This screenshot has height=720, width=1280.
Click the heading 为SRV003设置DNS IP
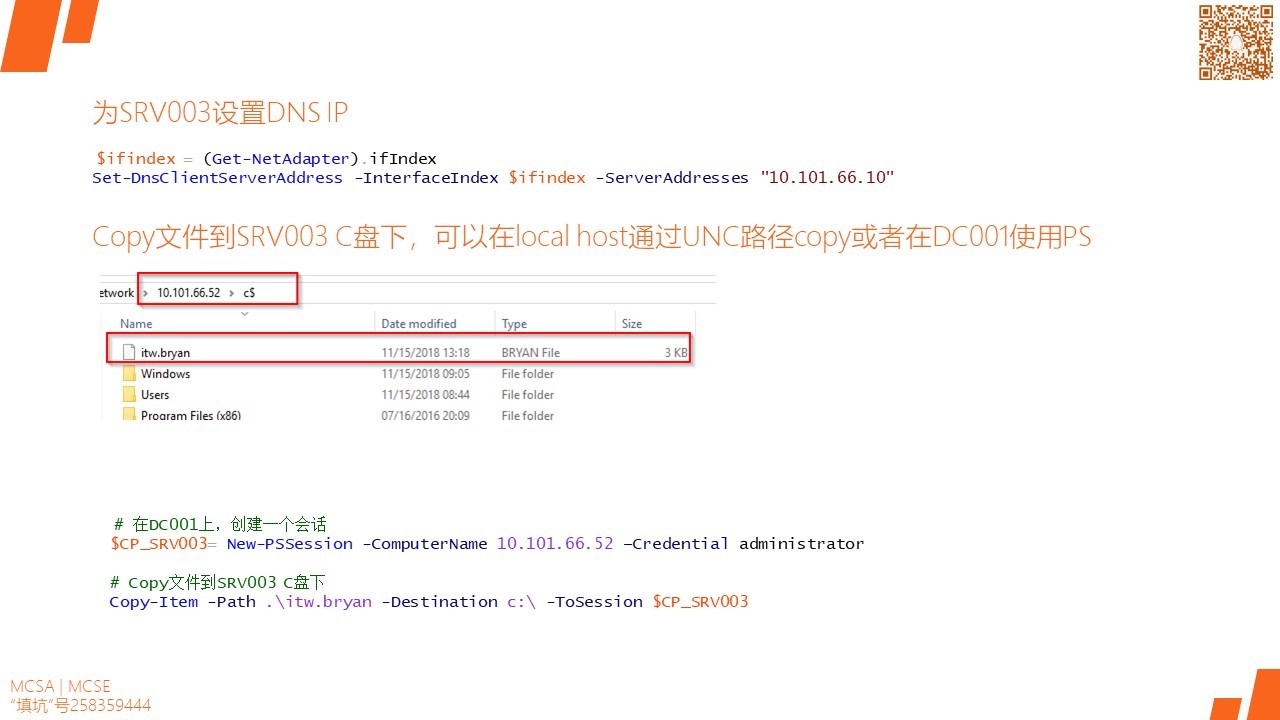[220, 112]
